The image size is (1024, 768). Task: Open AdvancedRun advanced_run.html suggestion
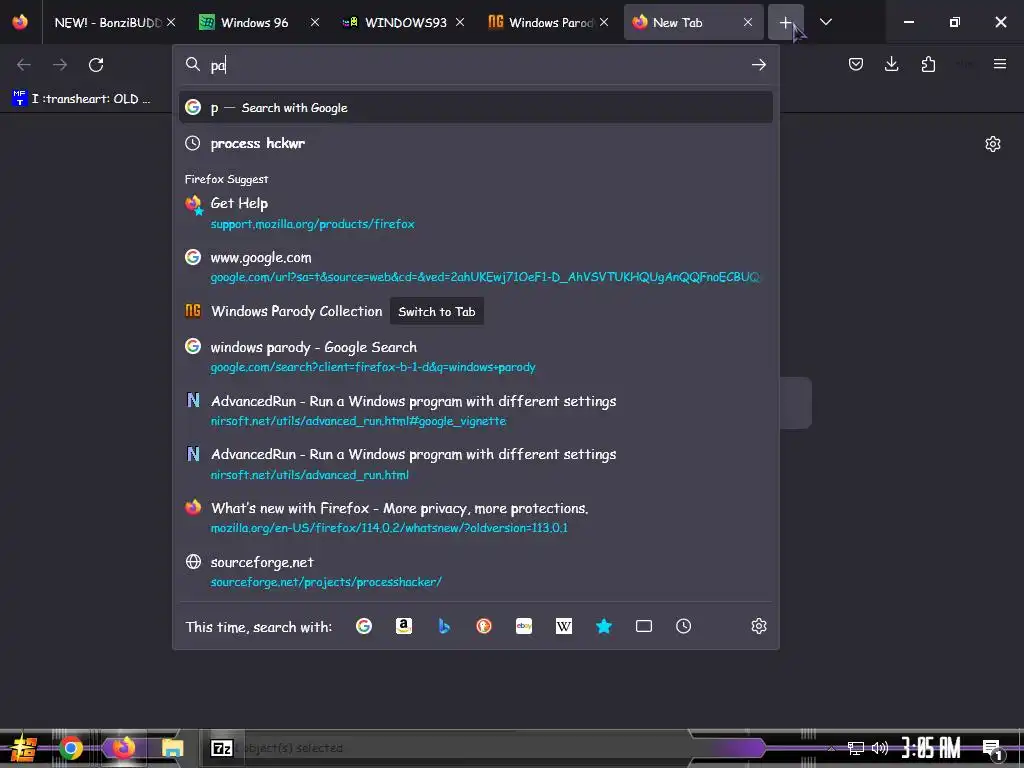[475, 464]
